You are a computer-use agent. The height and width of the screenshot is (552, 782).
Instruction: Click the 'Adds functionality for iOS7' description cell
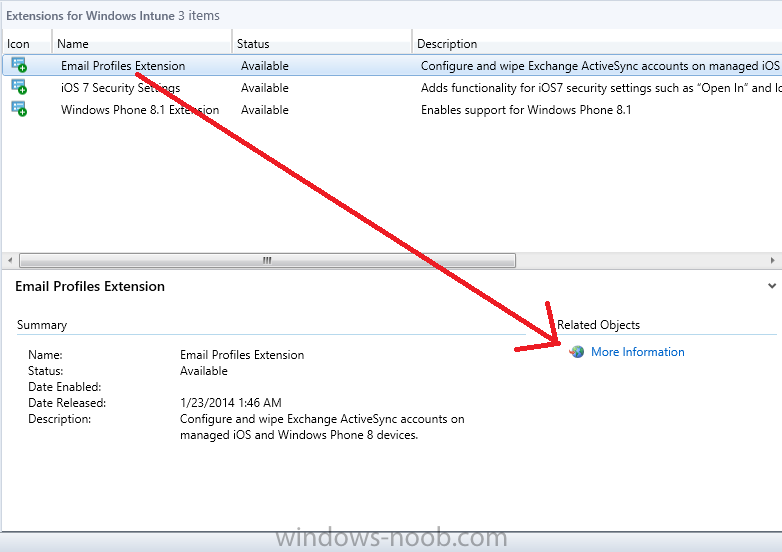click(600, 88)
